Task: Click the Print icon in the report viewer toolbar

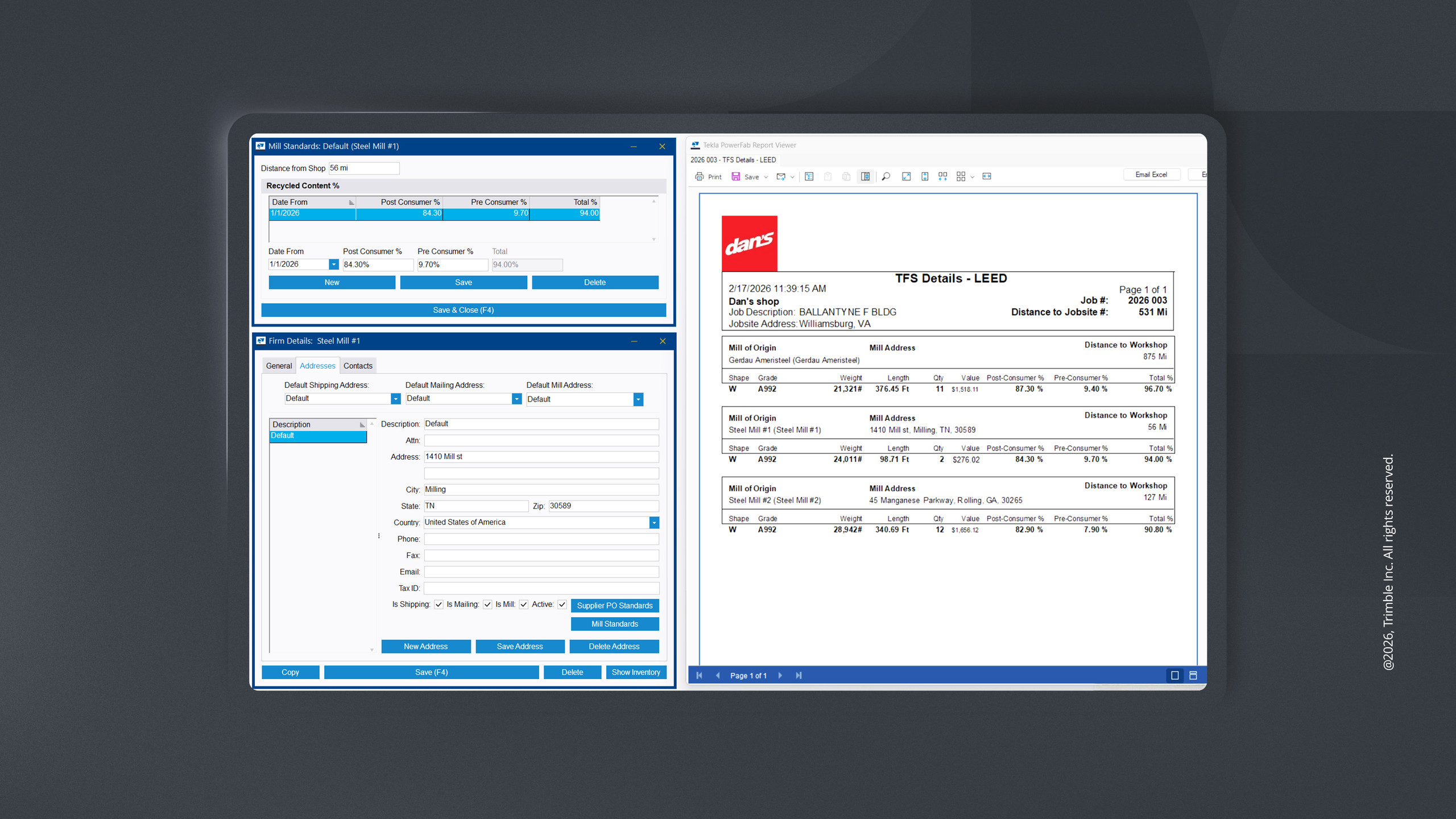Action: pos(700,176)
